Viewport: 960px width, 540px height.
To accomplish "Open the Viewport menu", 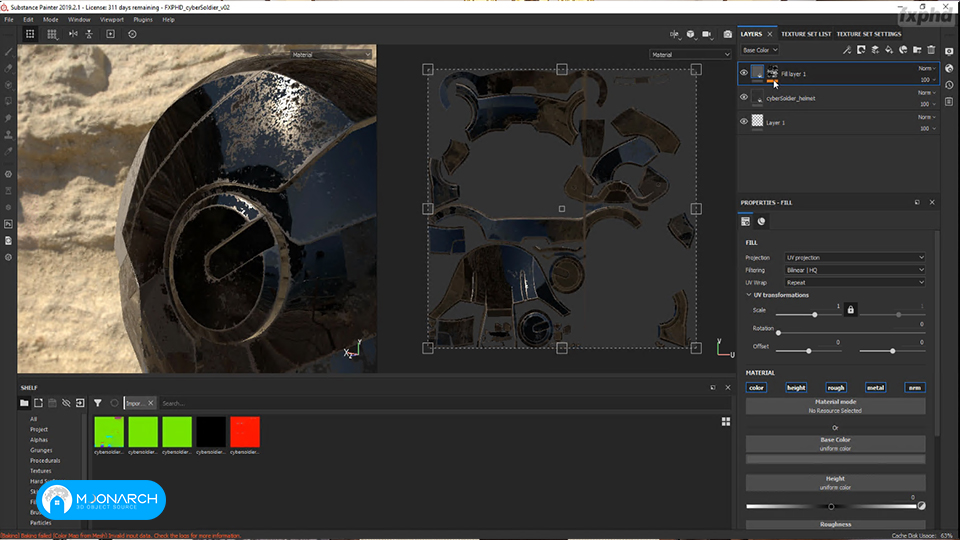I will 111,20.
